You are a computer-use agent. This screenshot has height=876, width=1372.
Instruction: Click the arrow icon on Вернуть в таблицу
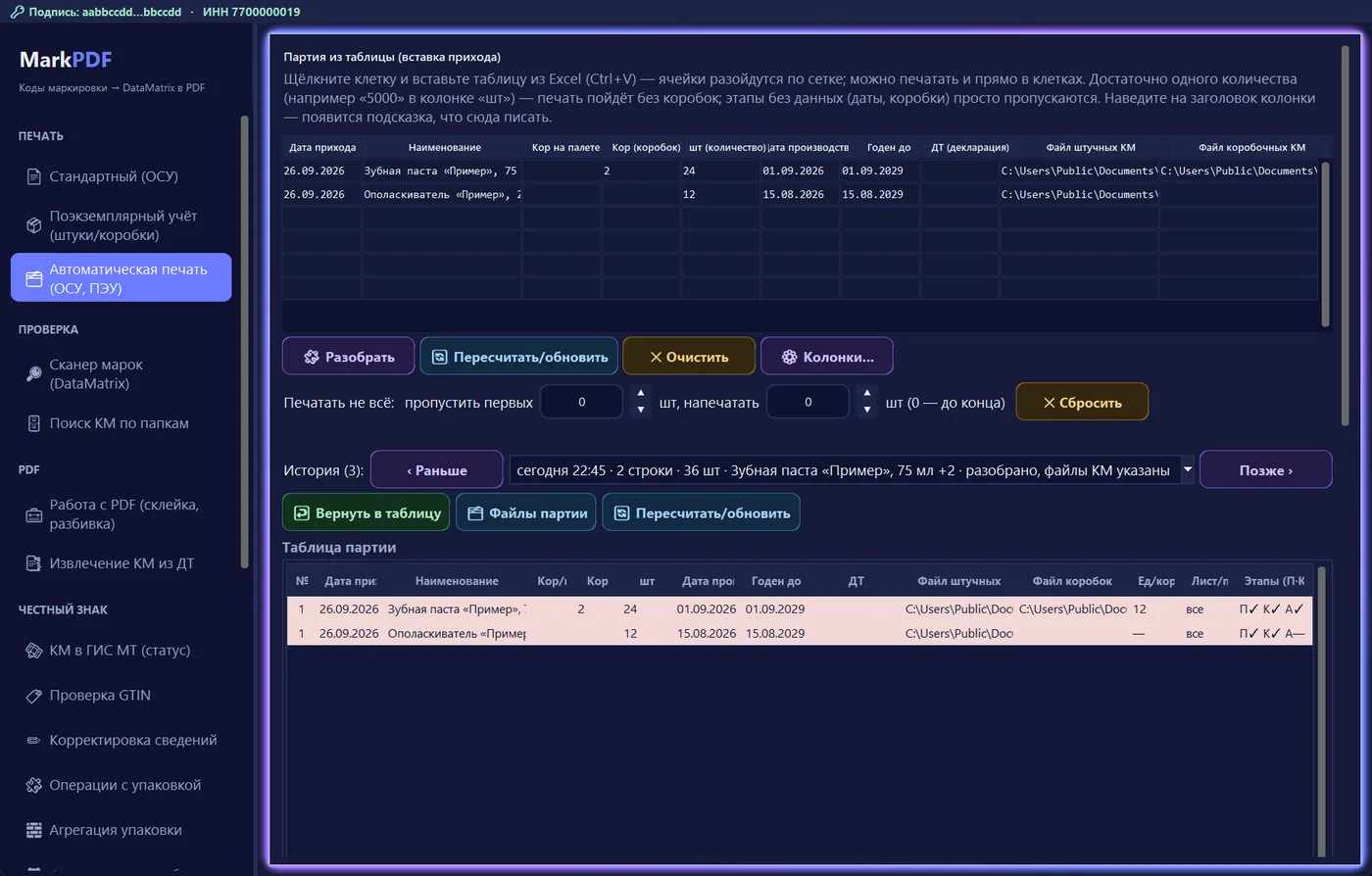[x=302, y=512]
